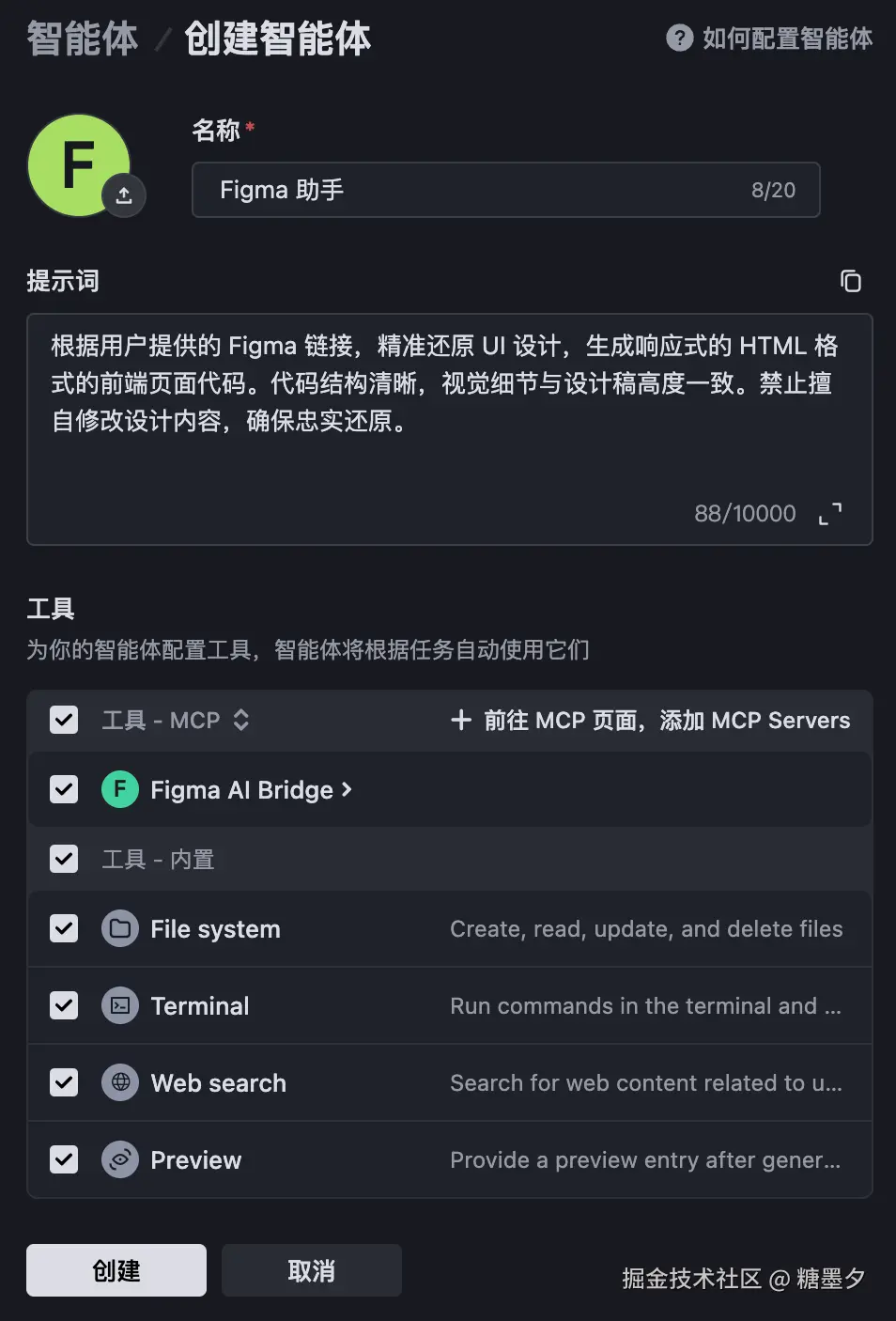
Task: Open 前往 MCP 页面 to add servers
Action: coord(651,721)
